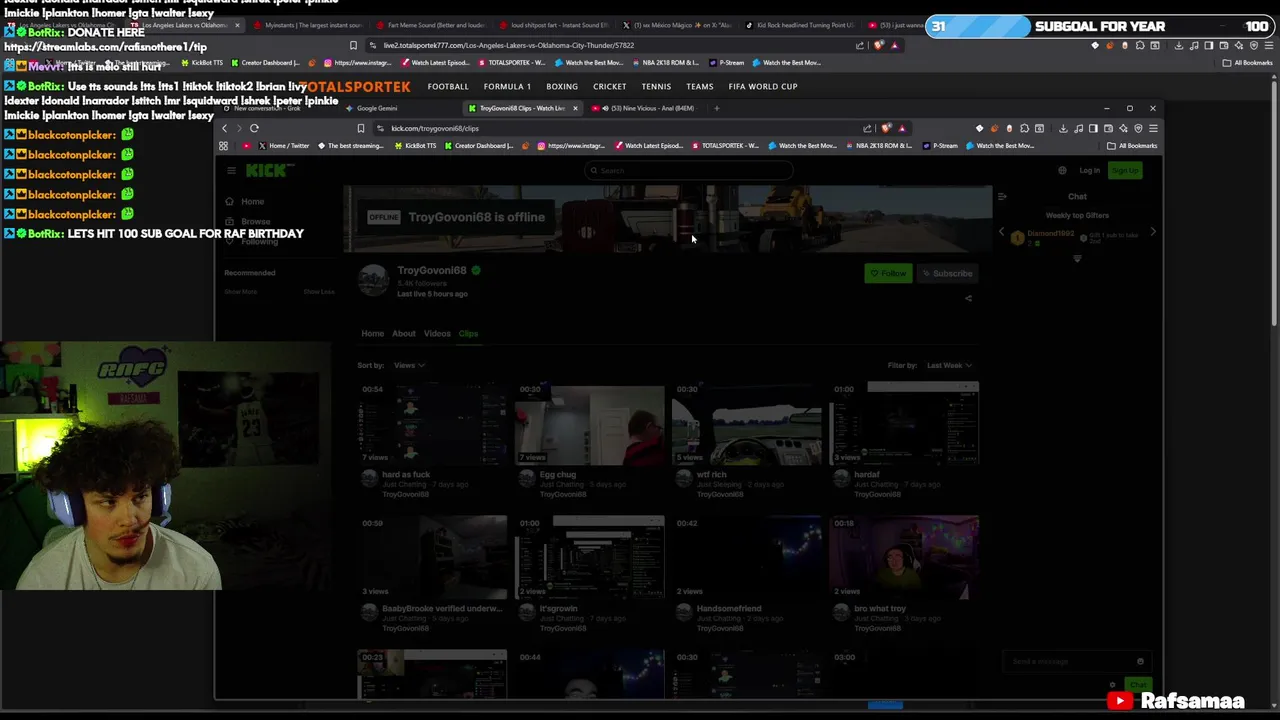Image resolution: width=1280 pixels, height=720 pixels.
Task: Click Log In on Kick
Action: 1089,171
